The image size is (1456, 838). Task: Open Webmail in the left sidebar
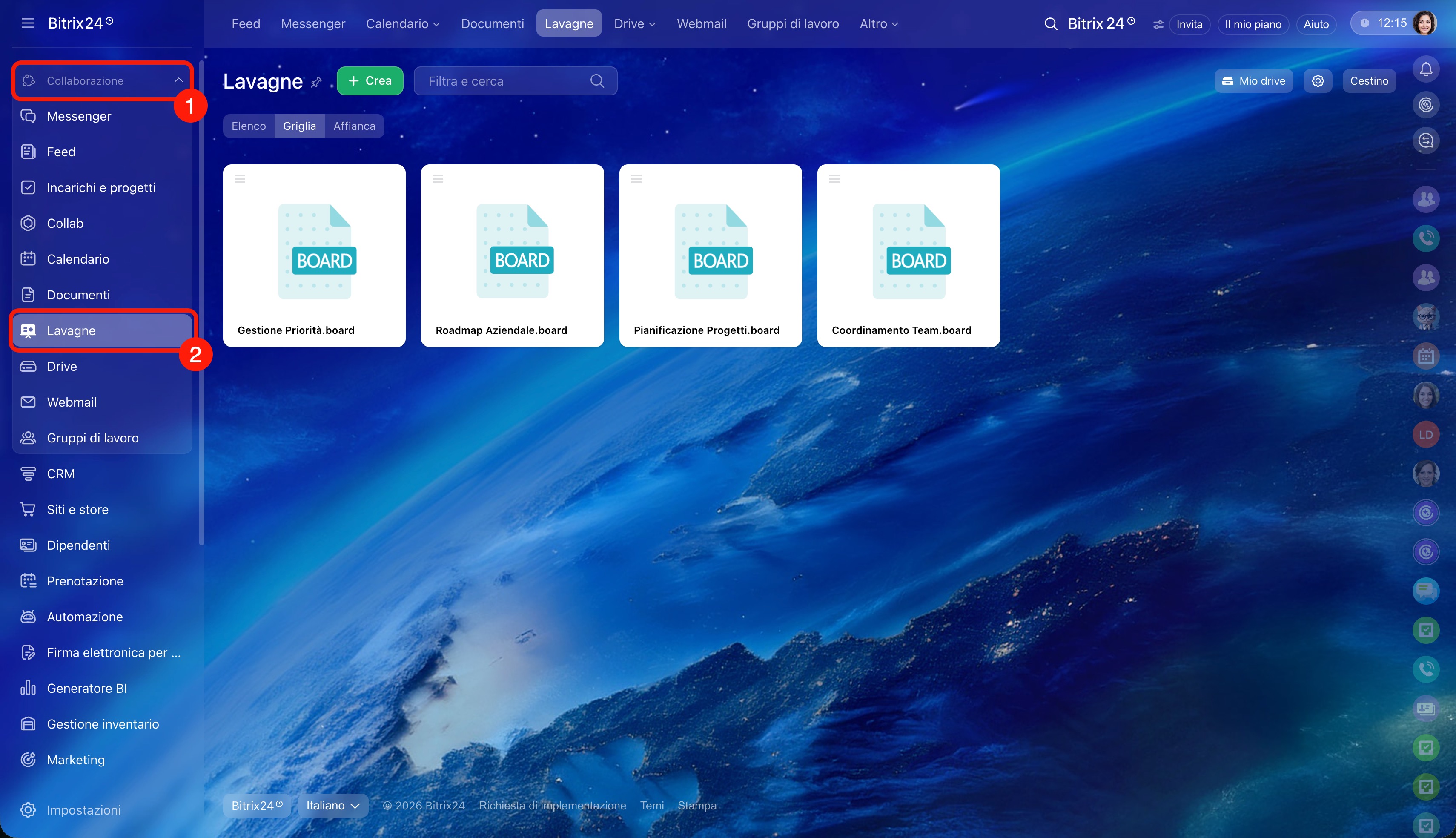(x=103, y=402)
